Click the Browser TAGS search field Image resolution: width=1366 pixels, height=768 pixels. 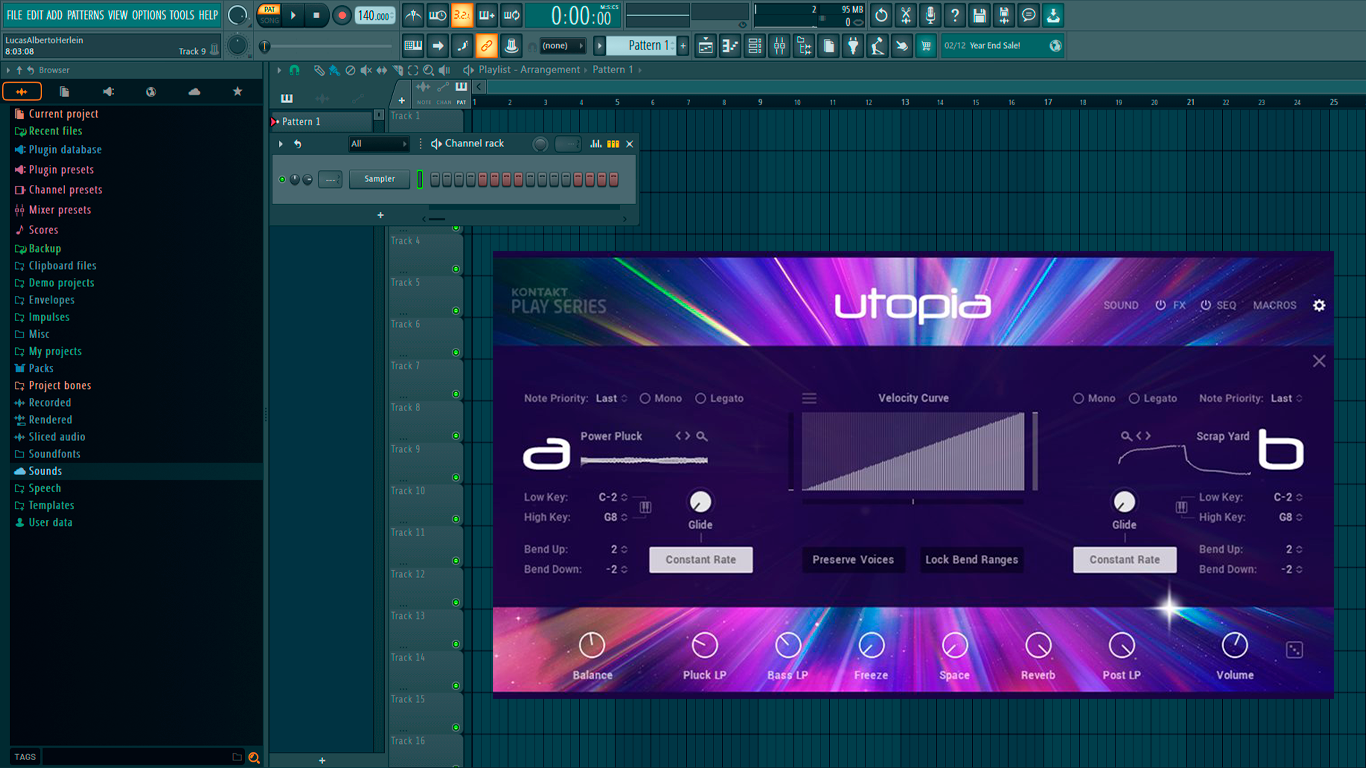click(x=136, y=757)
